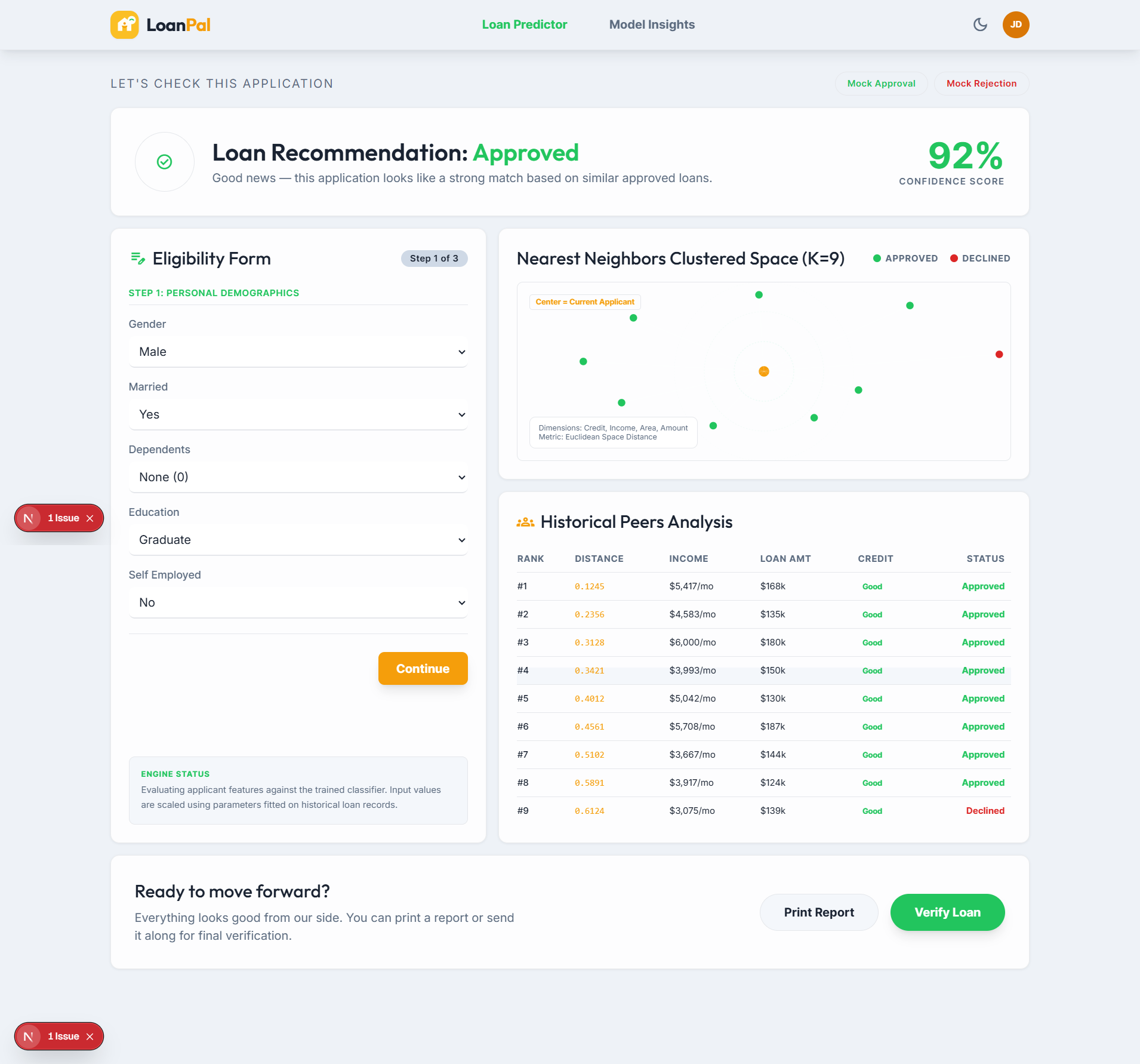Click the INCOME column header
The height and width of the screenshot is (1064, 1140).
coord(689,559)
